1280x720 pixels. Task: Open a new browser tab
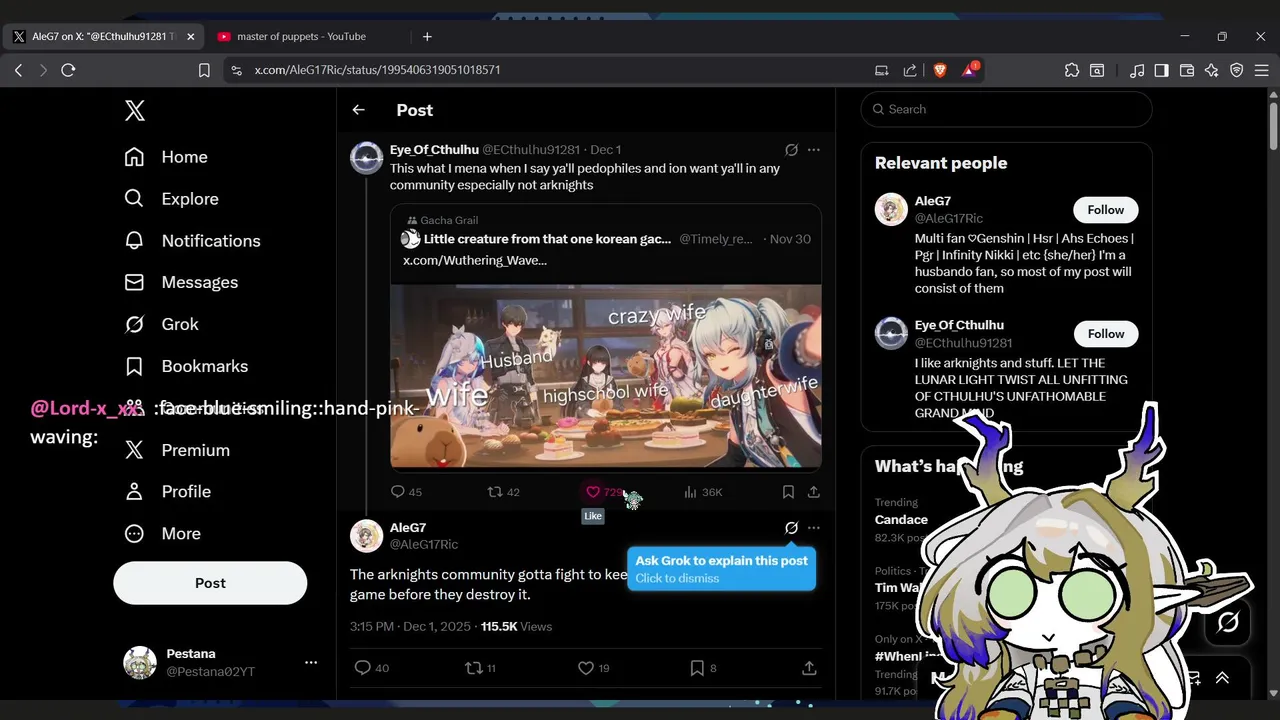(427, 36)
